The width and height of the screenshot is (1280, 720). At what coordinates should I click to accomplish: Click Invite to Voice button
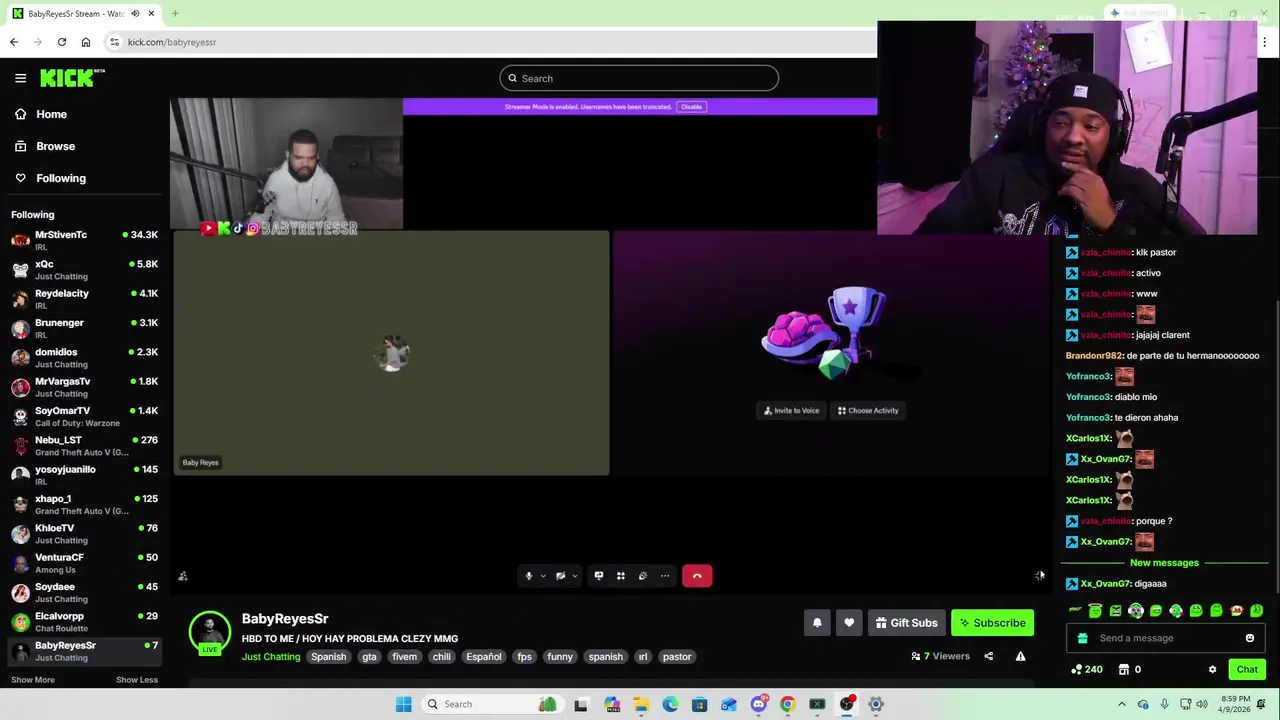[791, 410]
